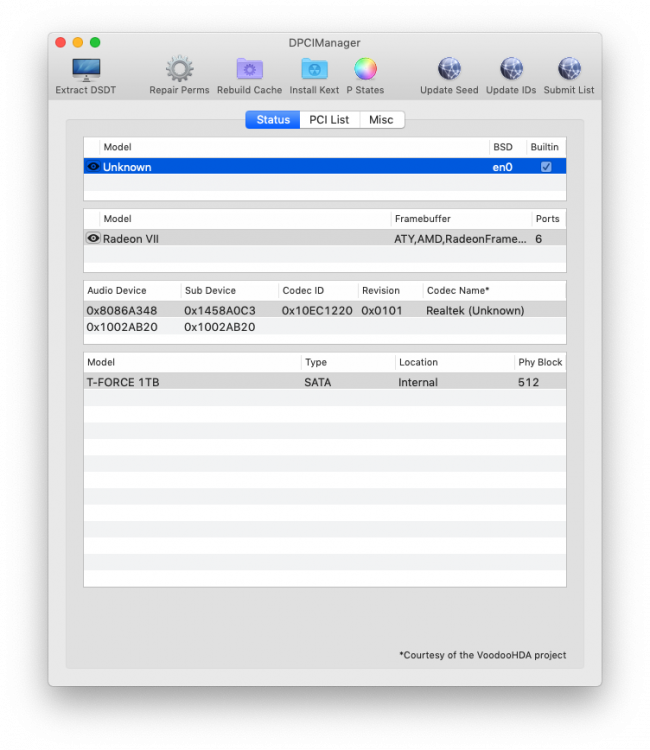Screen dimensions: 650x750
Task: Select audio device 0x1002AB20 in first column
Action: click(121, 327)
